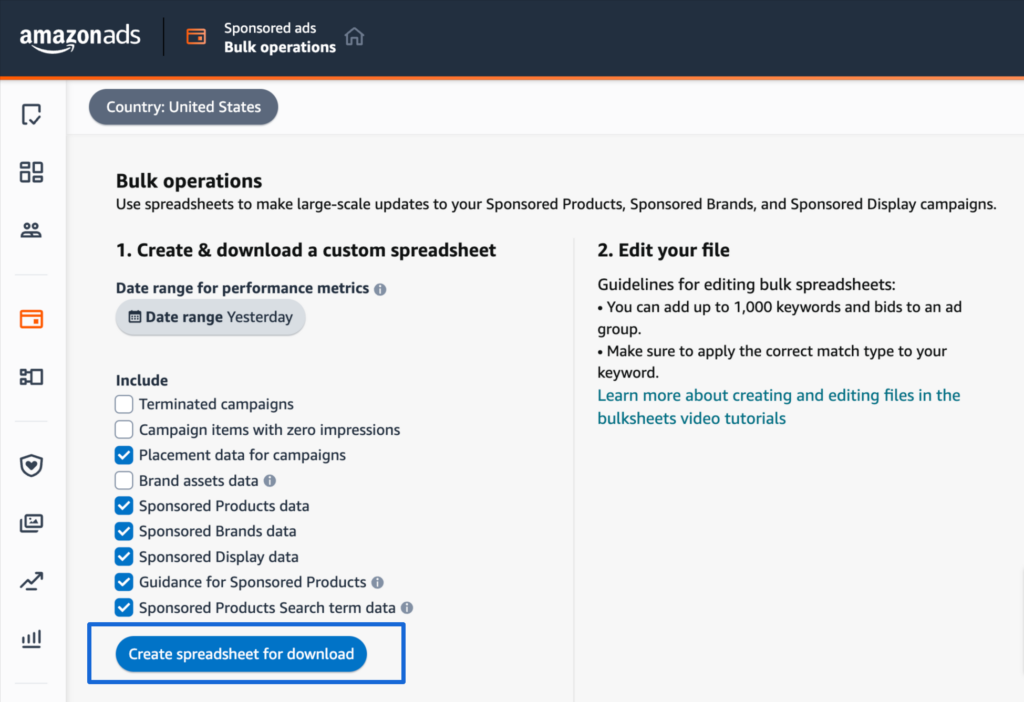
Task: Open the audiences people sidebar icon
Action: (31, 230)
